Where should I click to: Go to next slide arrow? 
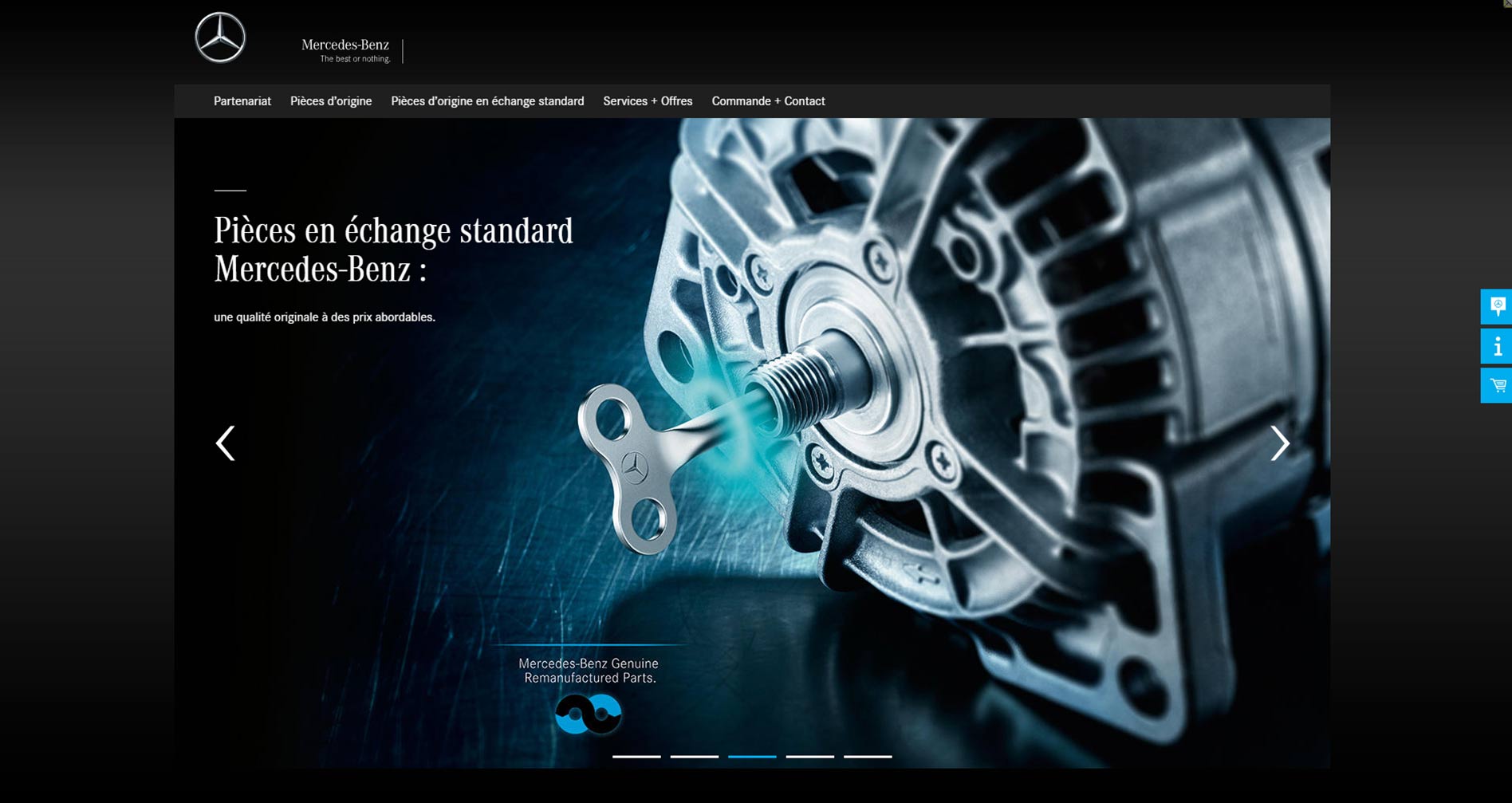point(1279,443)
